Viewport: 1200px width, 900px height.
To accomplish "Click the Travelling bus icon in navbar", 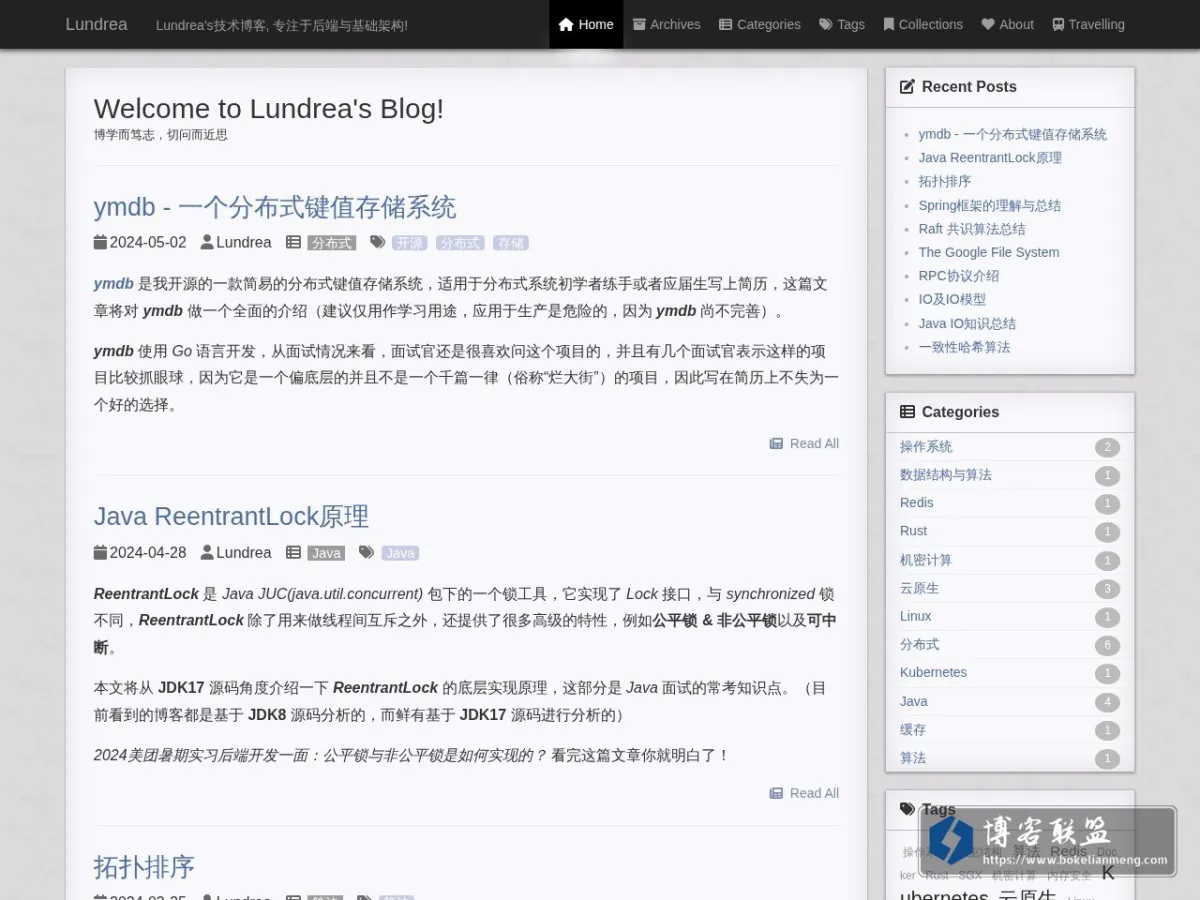I will tap(1058, 24).
